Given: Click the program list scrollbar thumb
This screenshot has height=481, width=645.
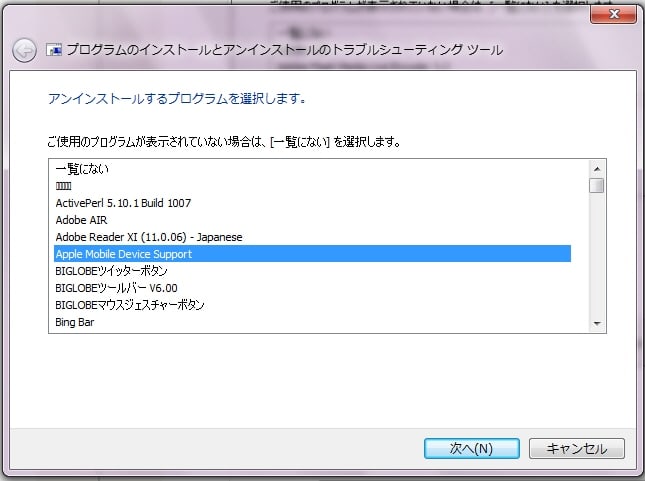Looking at the screenshot, I should (x=596, y=185).
